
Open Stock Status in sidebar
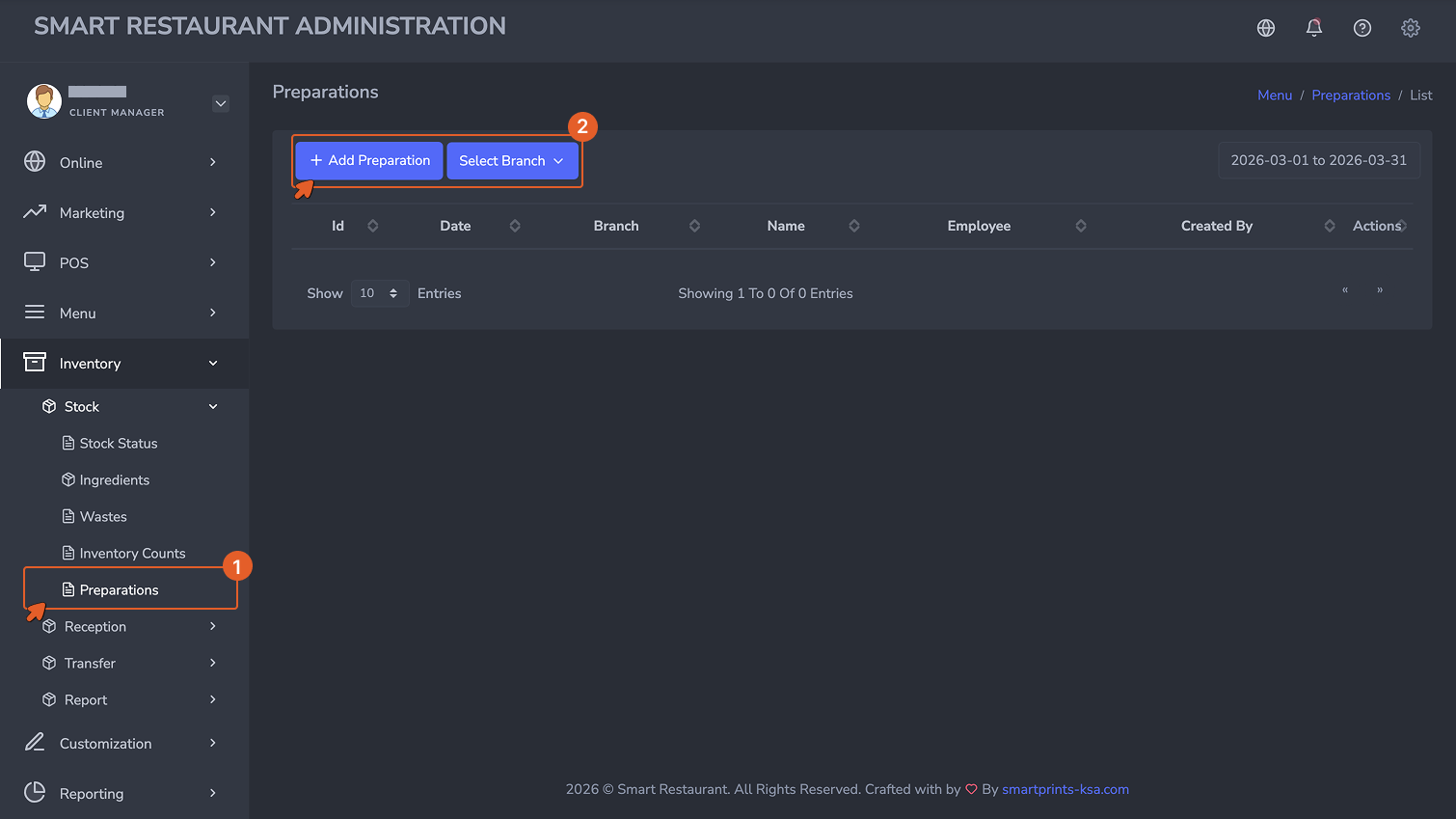pos(119,444)
